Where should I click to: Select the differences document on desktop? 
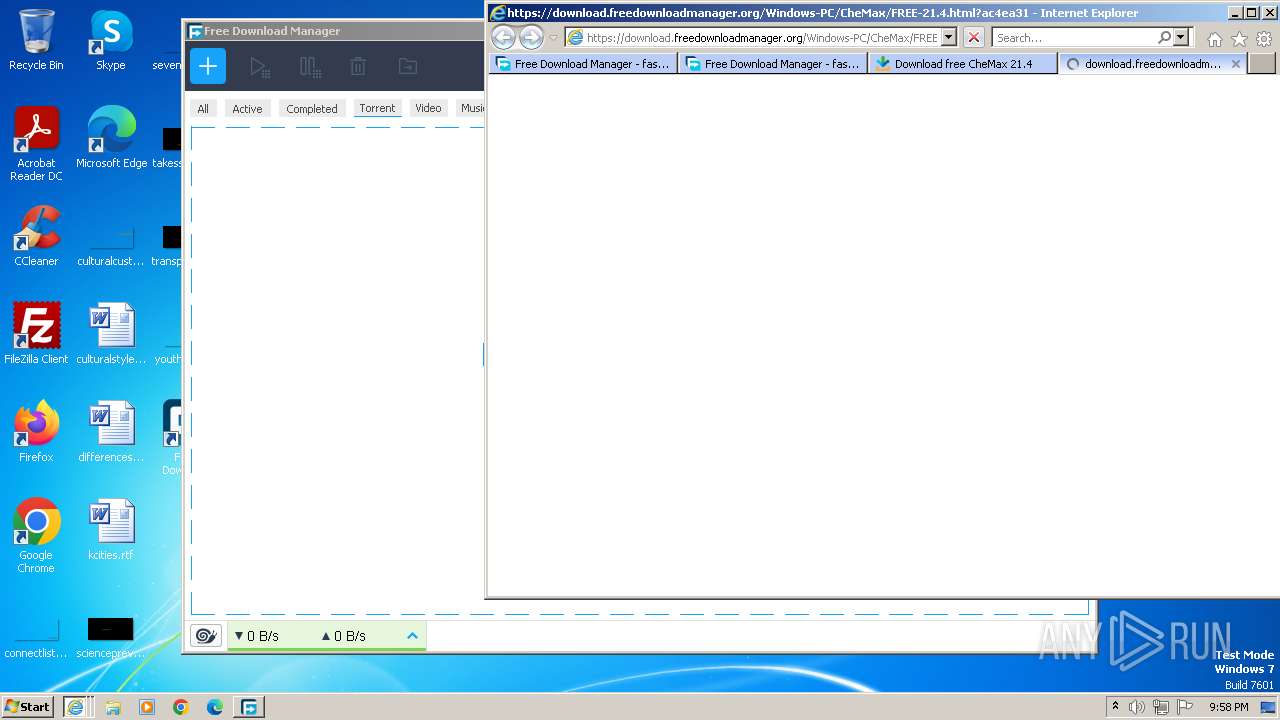[111, 431]
